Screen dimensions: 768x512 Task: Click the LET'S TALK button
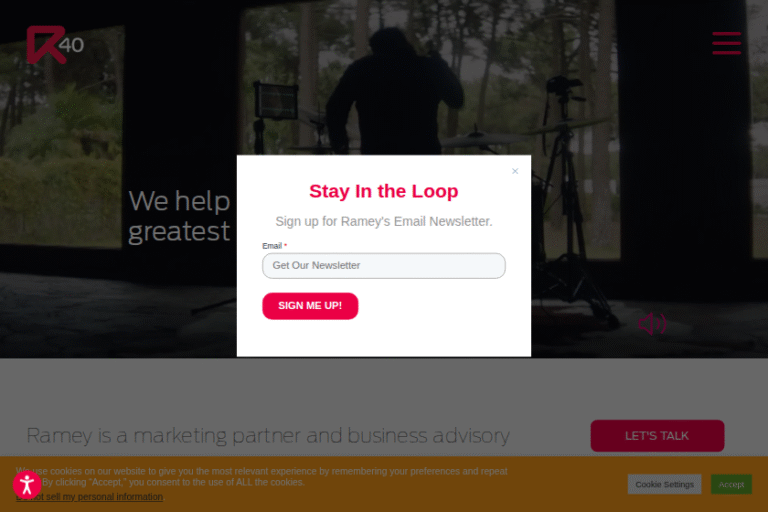point(657,436)
